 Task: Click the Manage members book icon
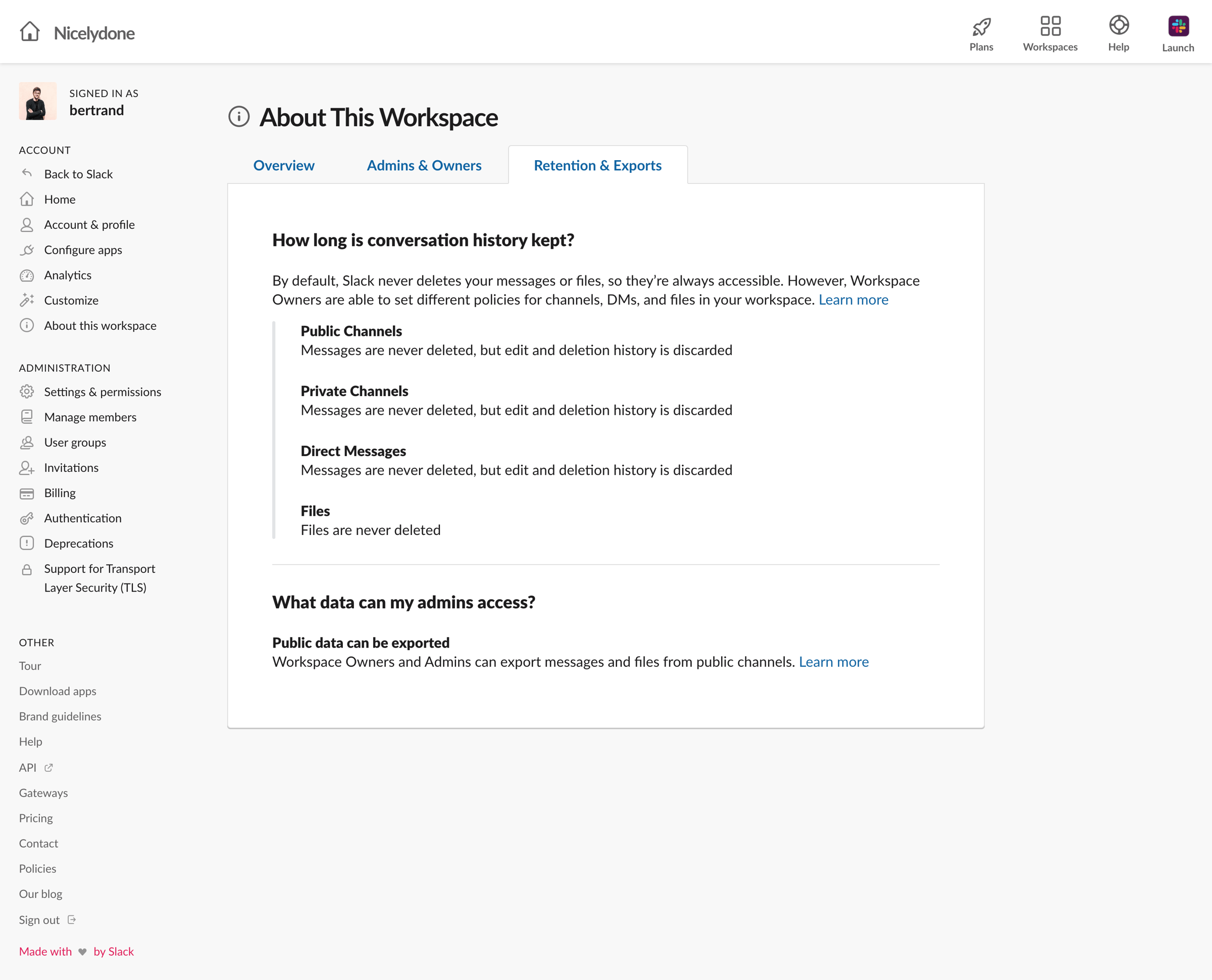coord(27,417)
